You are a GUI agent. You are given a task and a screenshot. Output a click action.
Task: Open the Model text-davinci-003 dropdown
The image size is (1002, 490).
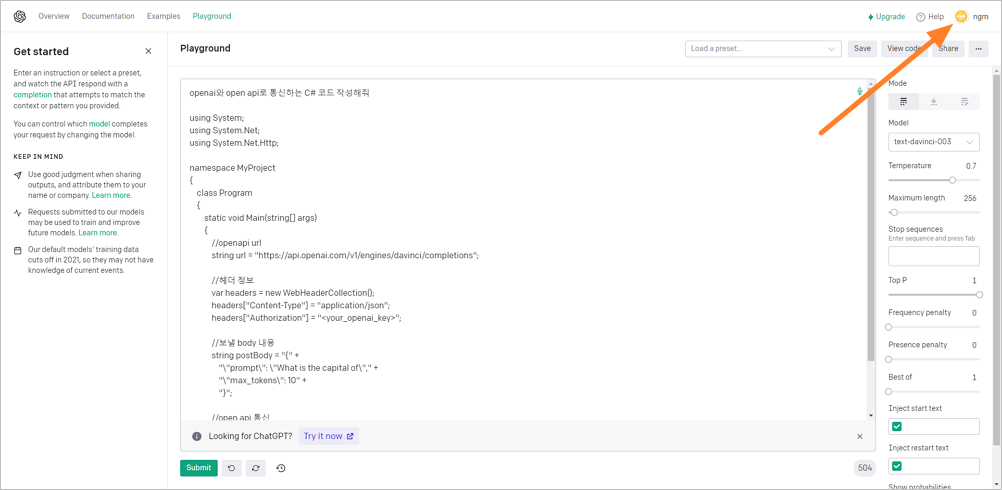click(934, 142)
